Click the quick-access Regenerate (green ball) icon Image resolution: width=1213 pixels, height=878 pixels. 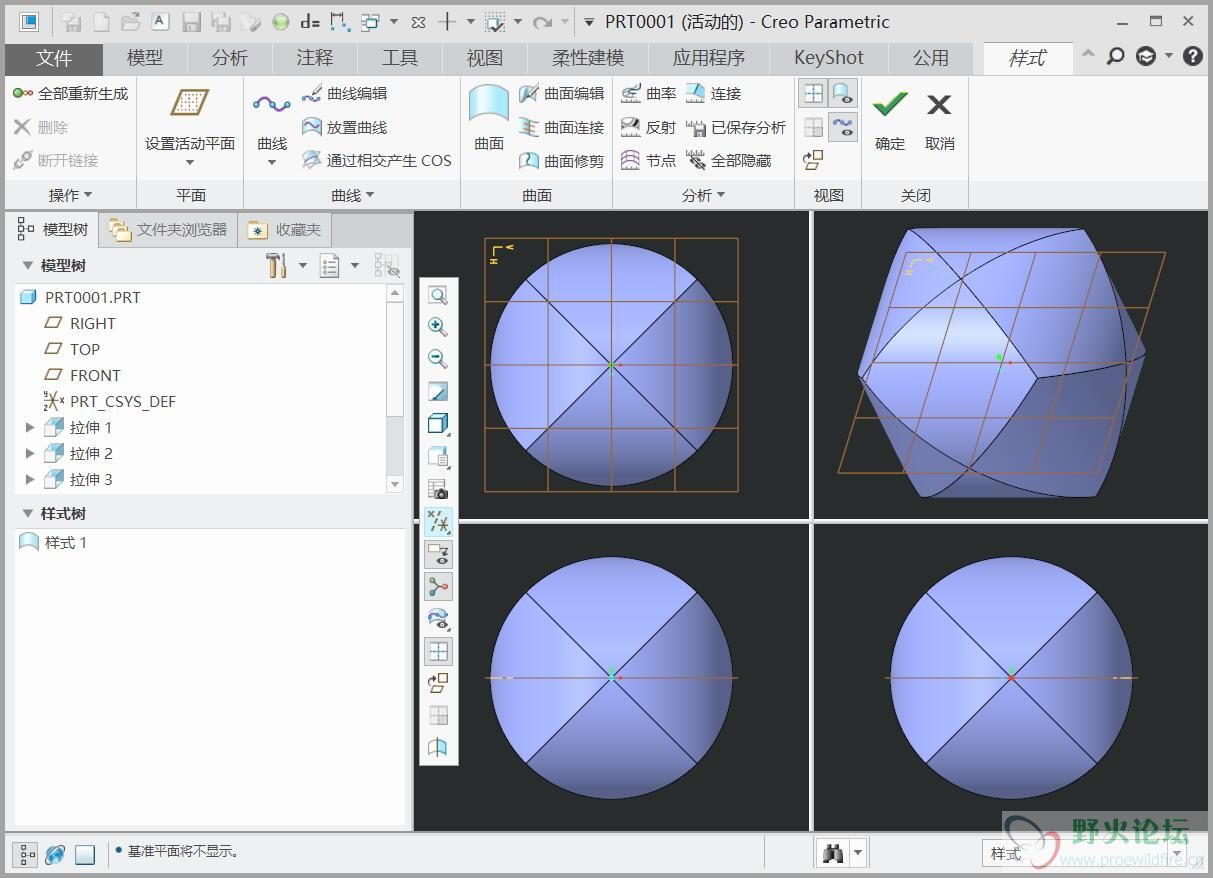(281, 21)
